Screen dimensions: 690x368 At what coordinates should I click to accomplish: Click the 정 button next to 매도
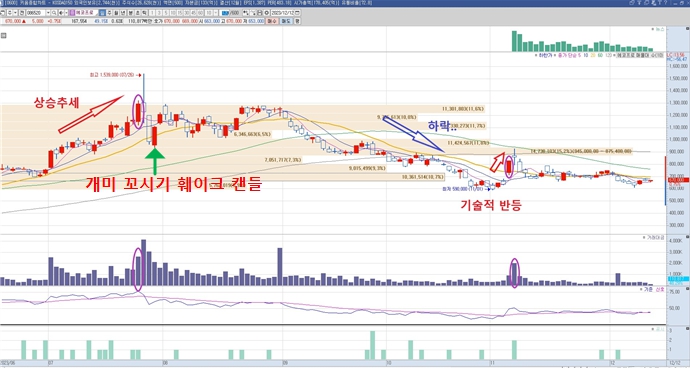(x=297, y=21)
